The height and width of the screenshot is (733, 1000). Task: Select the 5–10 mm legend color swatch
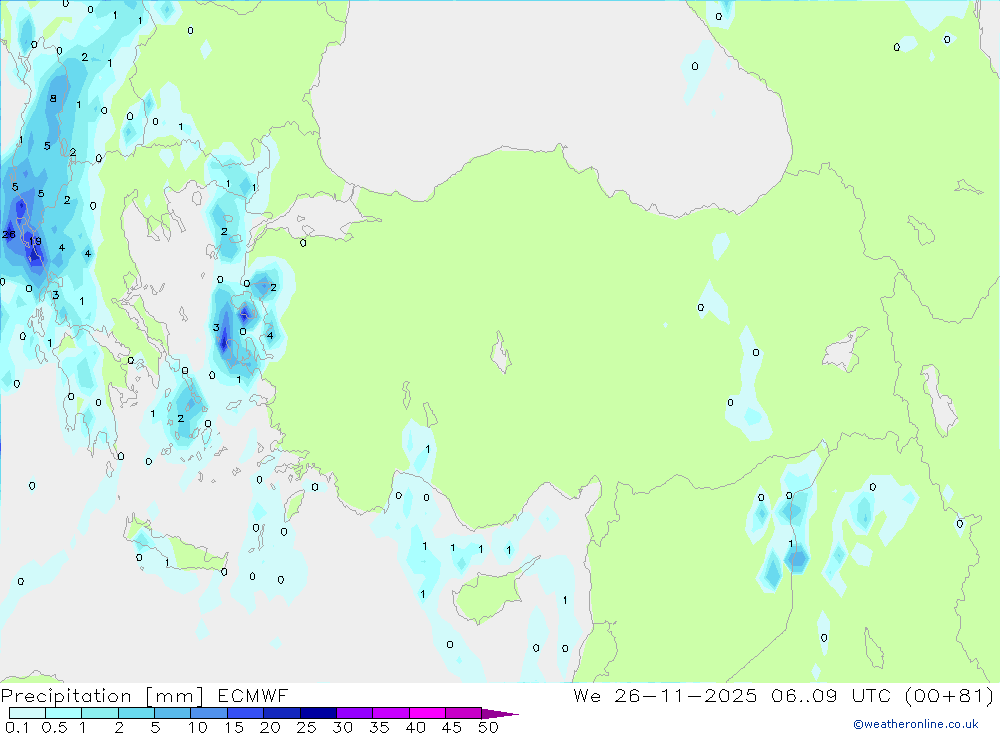coord(172,714)
